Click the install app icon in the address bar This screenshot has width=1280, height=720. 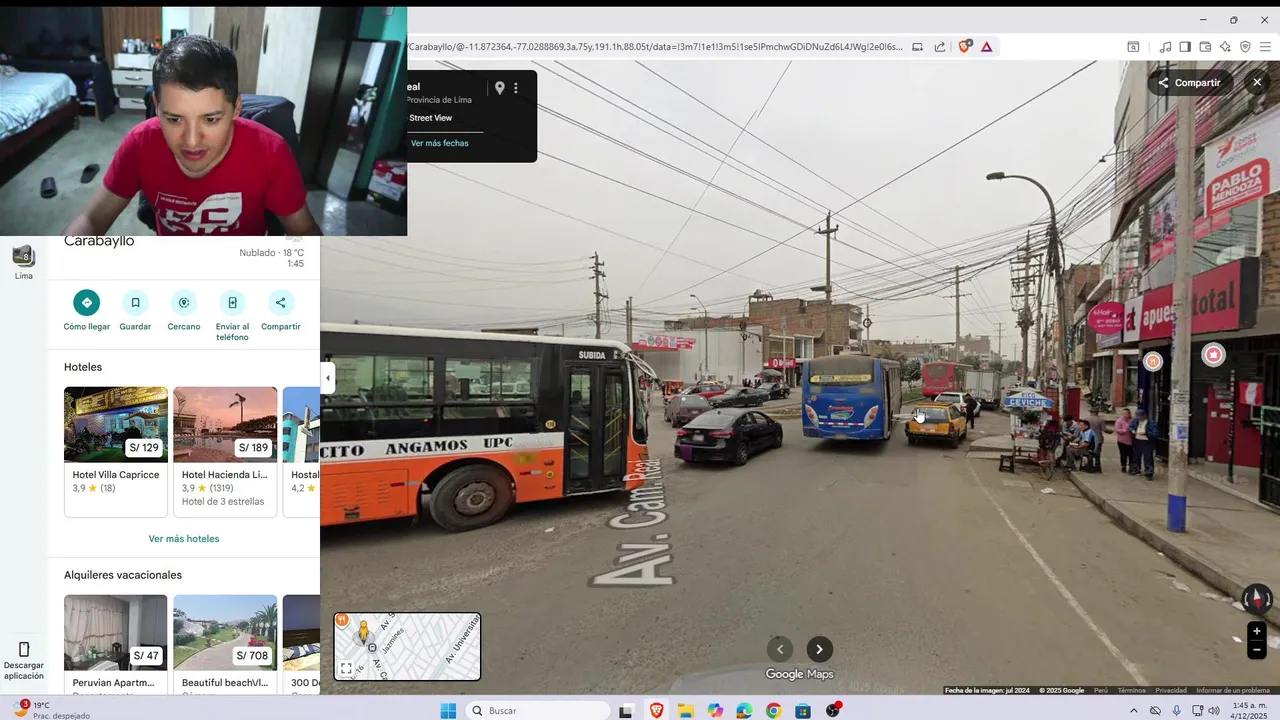pyautogui.click(x=917, y=46)
